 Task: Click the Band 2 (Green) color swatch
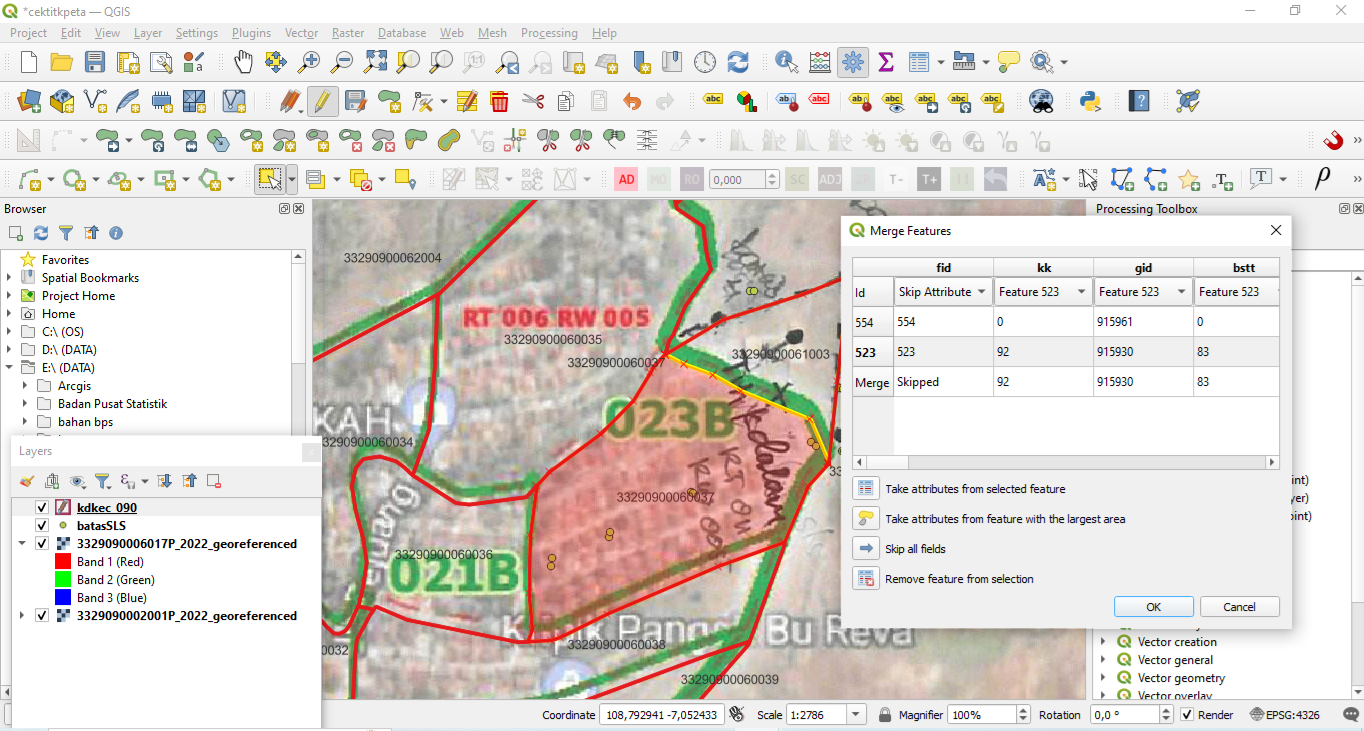click(x=62, y=580)
